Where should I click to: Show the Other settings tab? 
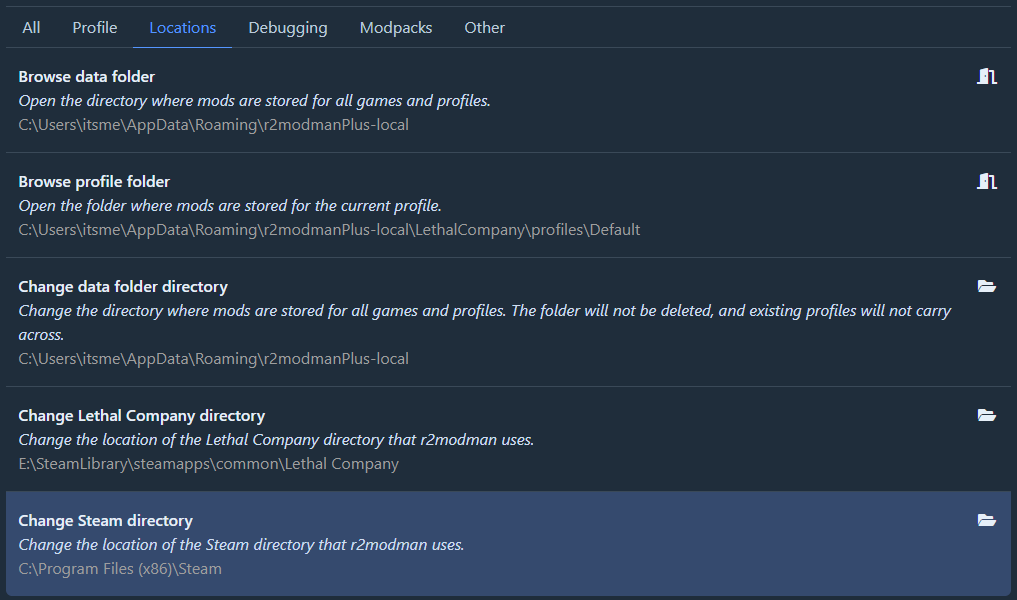point(484,28)
